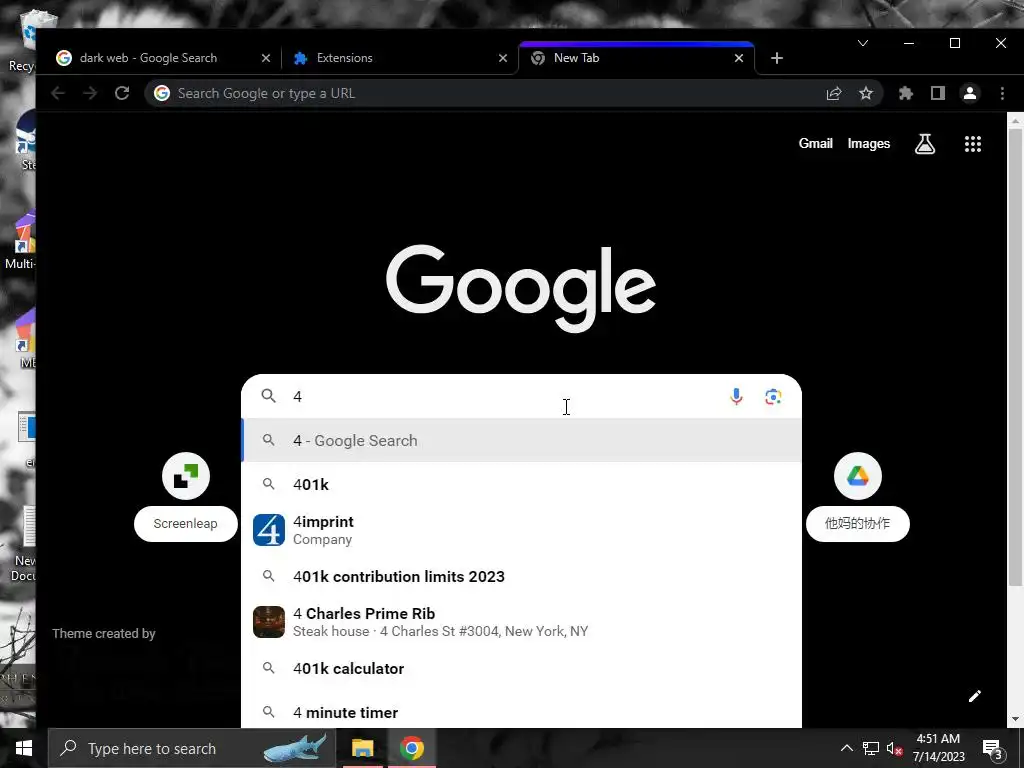Open the Google Drive shortcut icon
1024x768 pixels.
tap(858, 476)
